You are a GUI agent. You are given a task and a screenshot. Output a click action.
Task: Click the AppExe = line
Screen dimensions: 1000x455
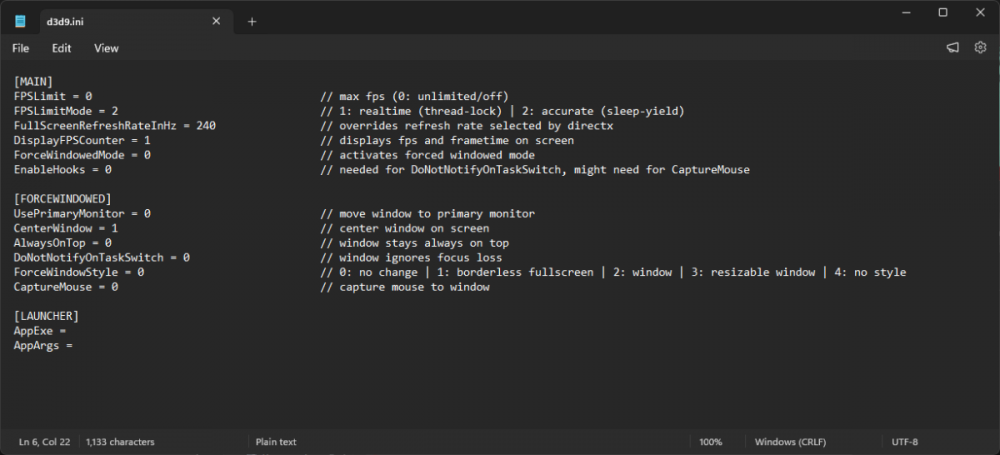point(40,331)
